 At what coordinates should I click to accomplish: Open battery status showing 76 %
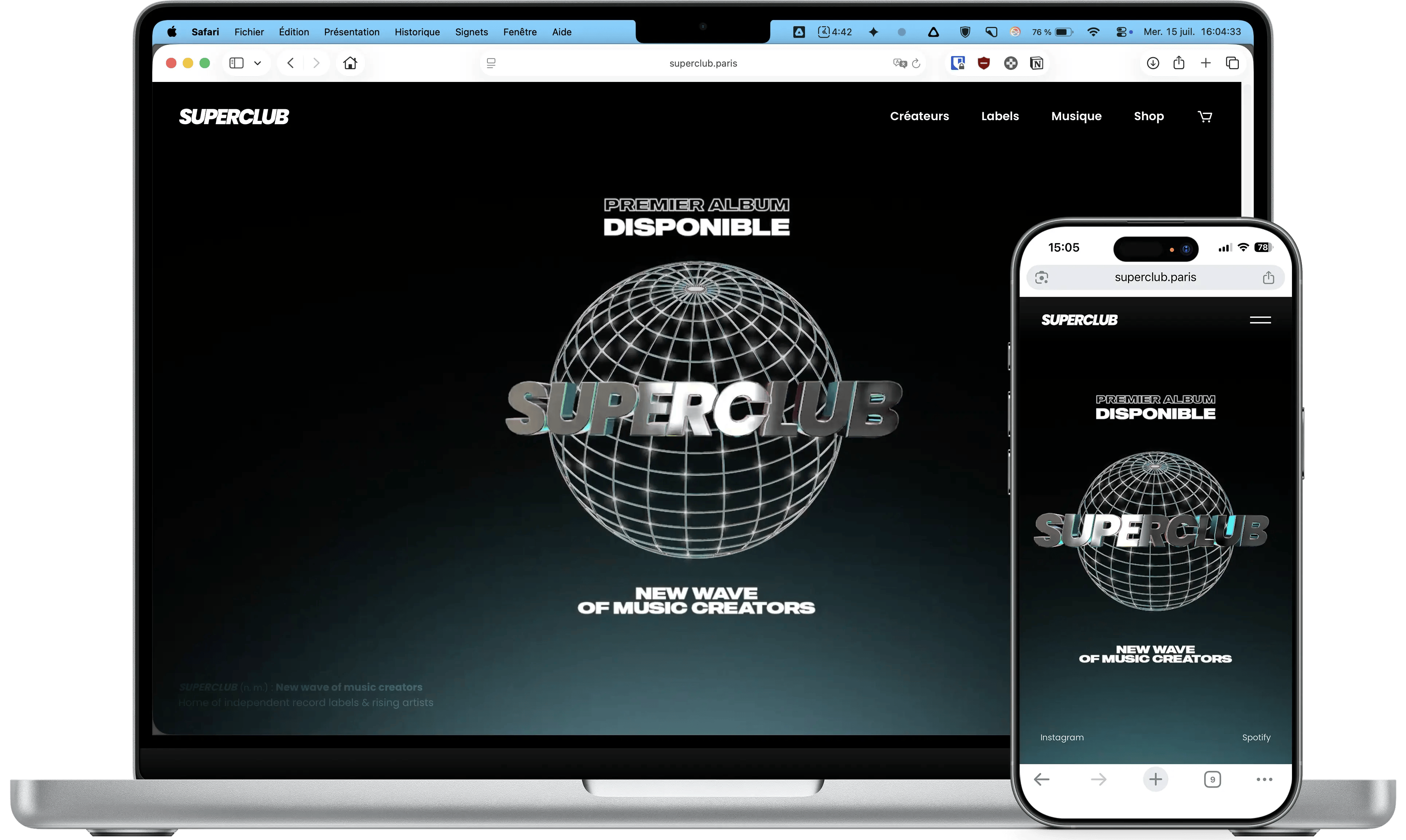(x=1052, y=32)
